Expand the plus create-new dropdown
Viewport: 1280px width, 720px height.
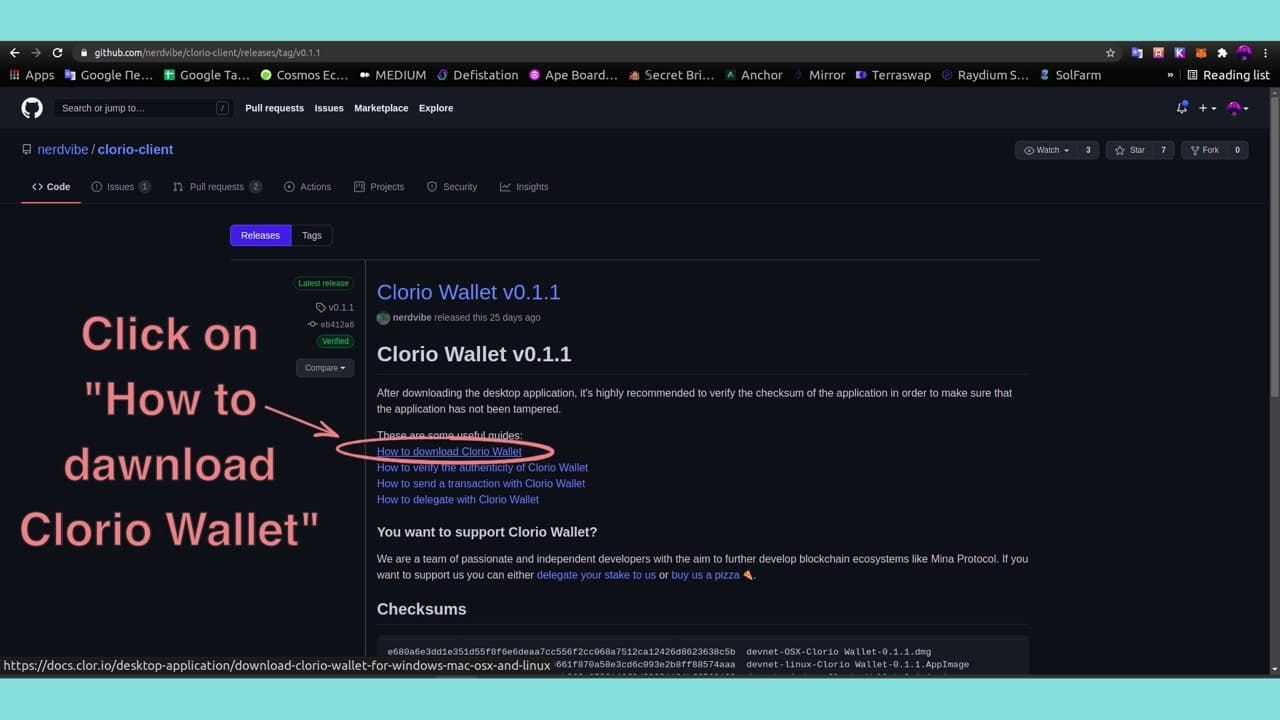1208,108
